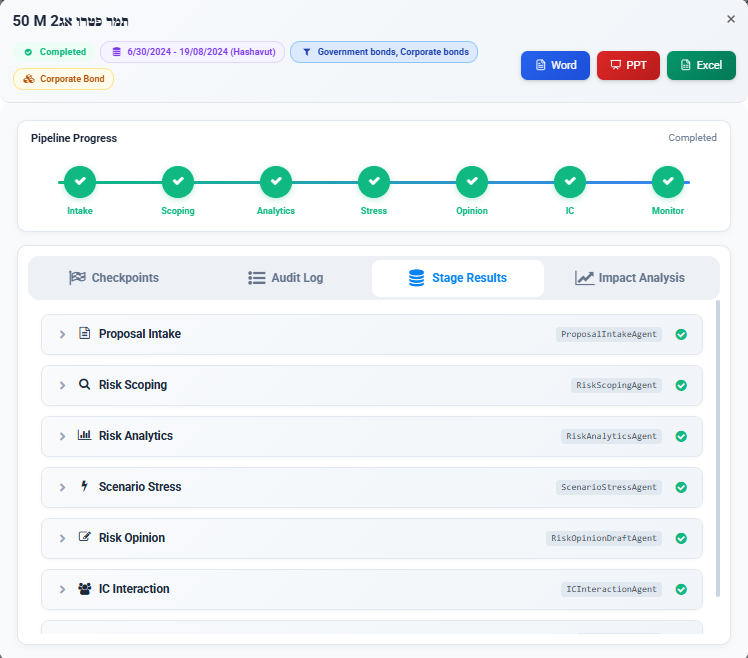
Task: Click the ProposalIntakeAgent green check icon
Action: (x=681, y=334)
